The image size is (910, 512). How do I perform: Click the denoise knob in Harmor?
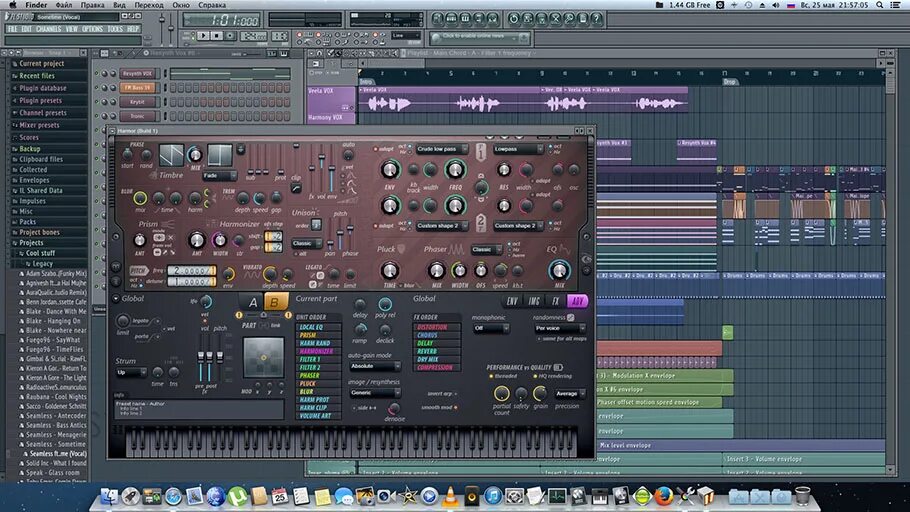(x=394, y=408)
